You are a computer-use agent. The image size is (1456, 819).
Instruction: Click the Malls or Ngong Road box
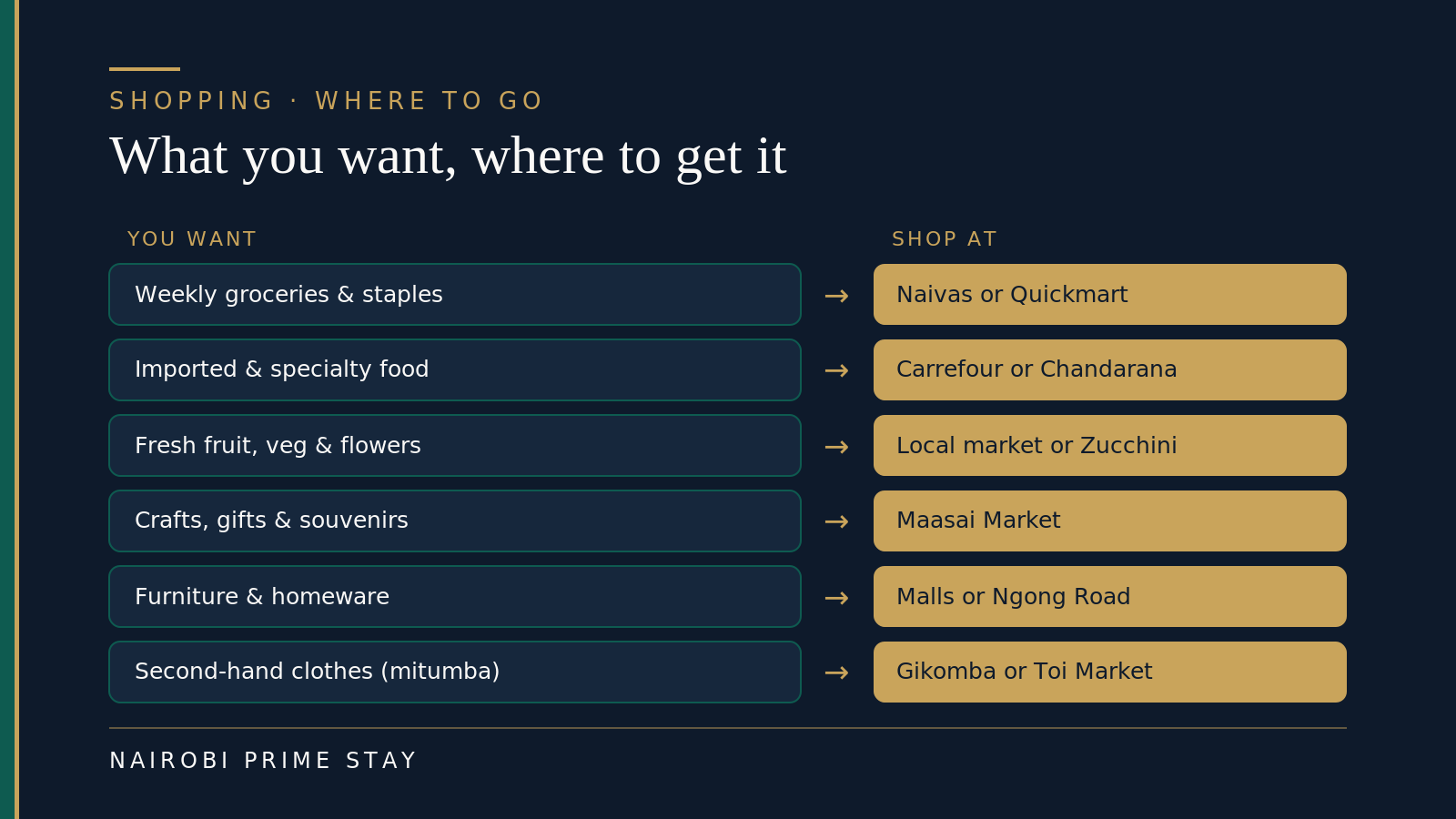[x=1110, y=596]
